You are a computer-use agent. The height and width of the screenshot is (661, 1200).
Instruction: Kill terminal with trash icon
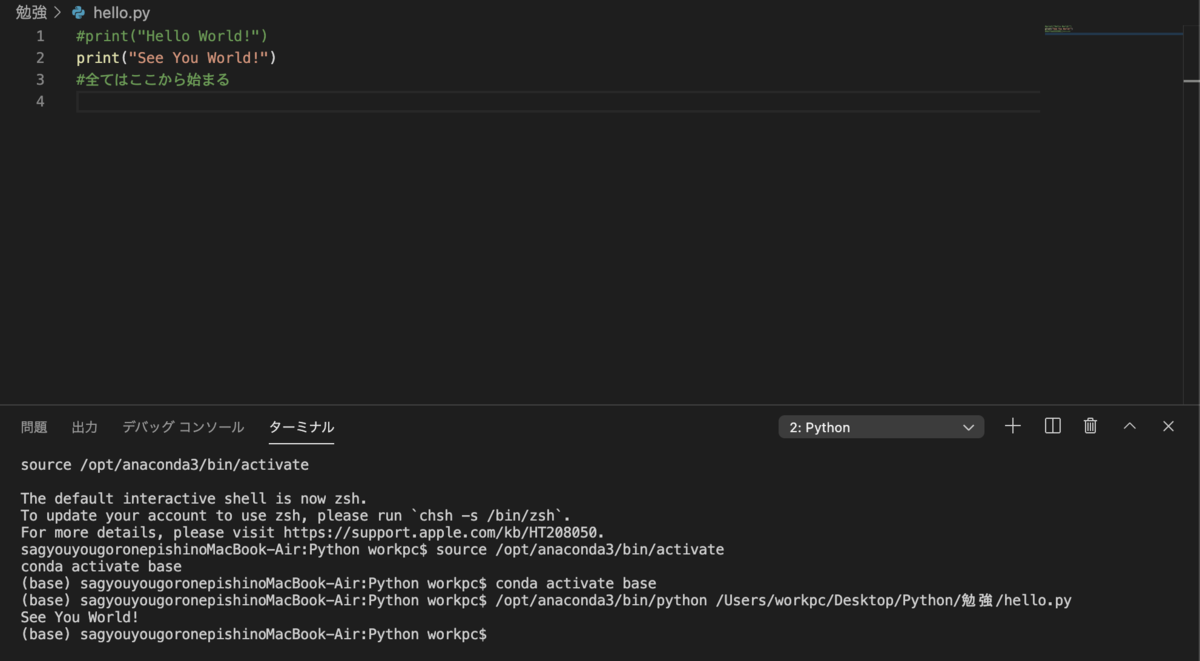click(x=1090, y=426)
